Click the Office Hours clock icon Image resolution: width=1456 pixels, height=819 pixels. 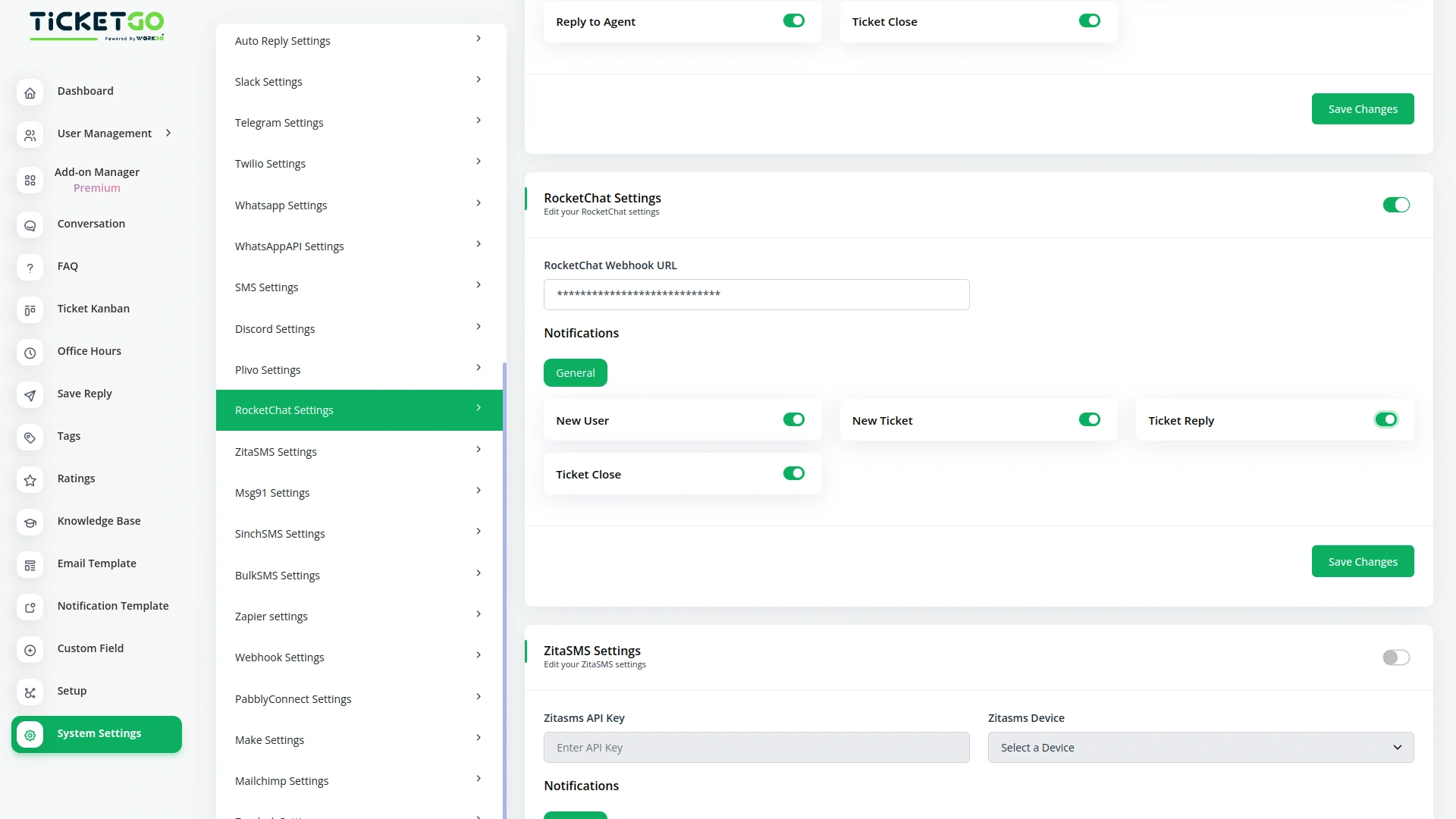30,353
